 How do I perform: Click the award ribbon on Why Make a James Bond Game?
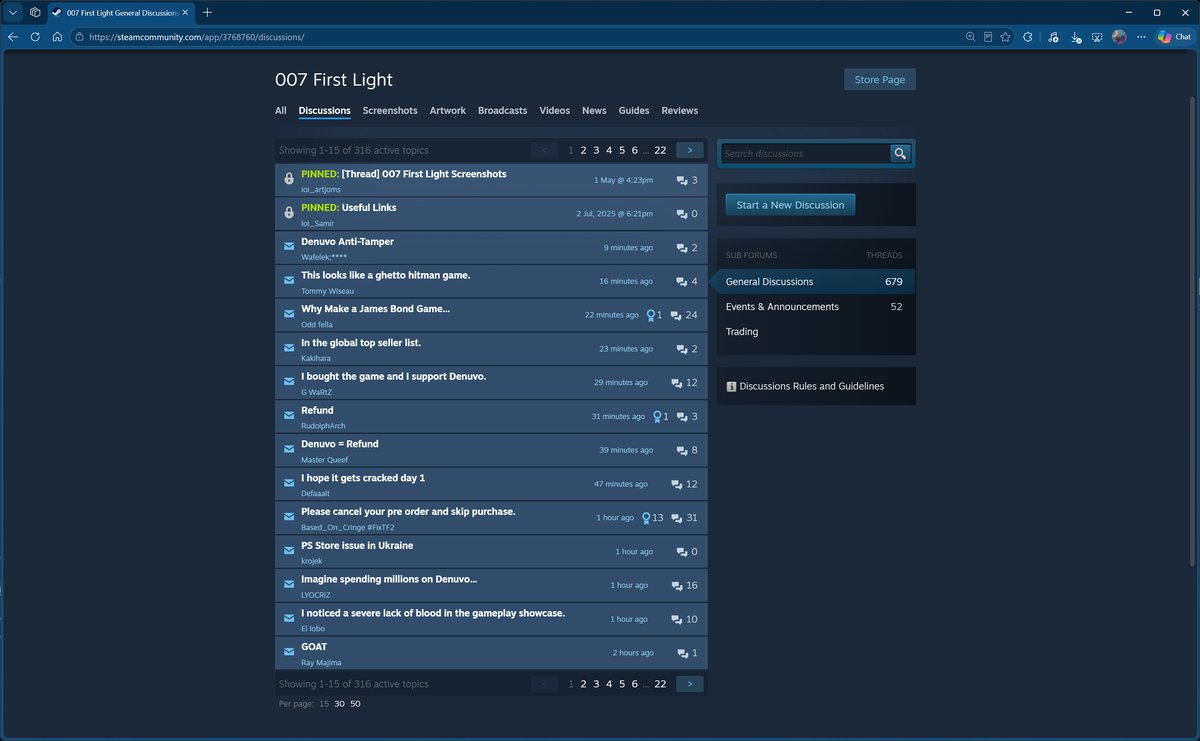(x=651, y=315)
